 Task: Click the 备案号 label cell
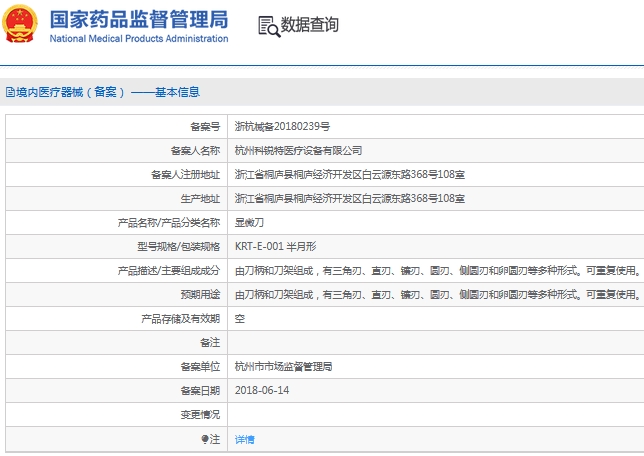pos(205,127)
